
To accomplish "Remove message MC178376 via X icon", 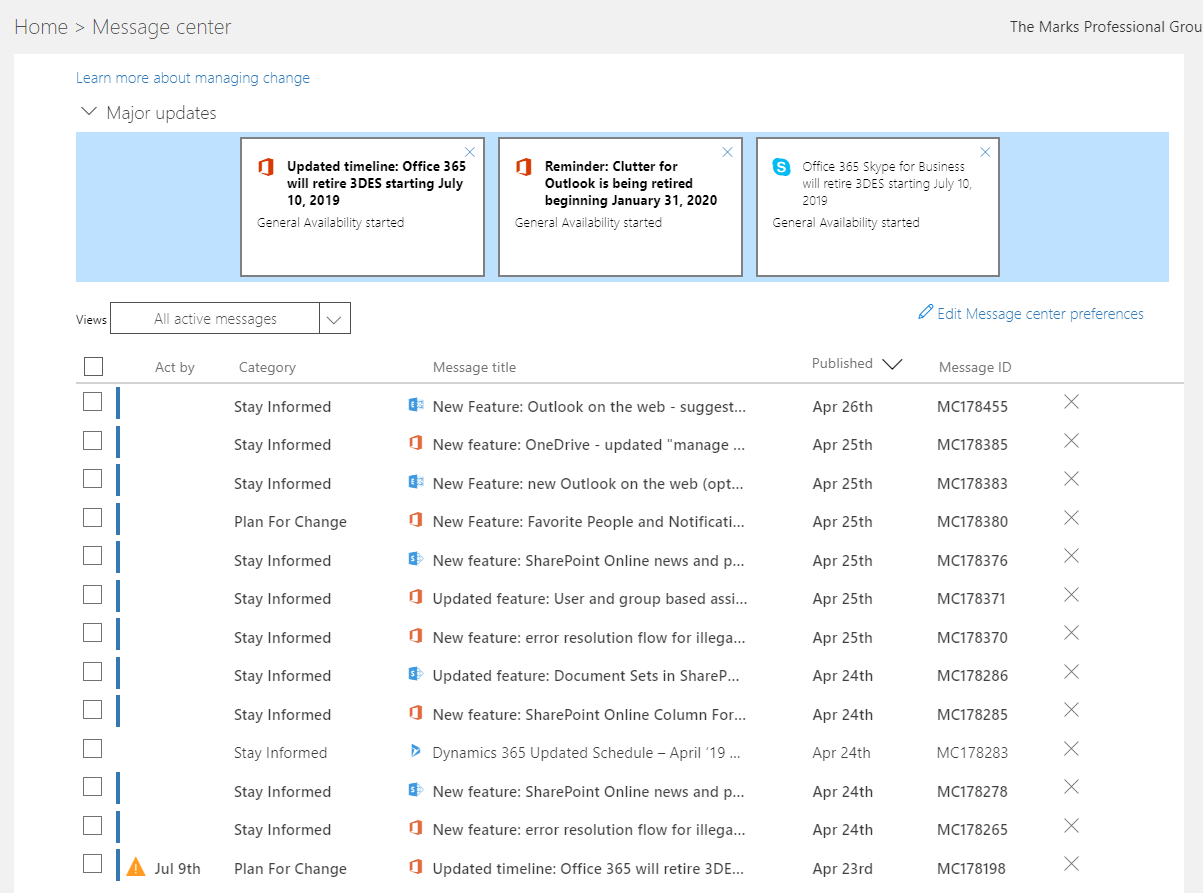I will tap(1071, 556).
